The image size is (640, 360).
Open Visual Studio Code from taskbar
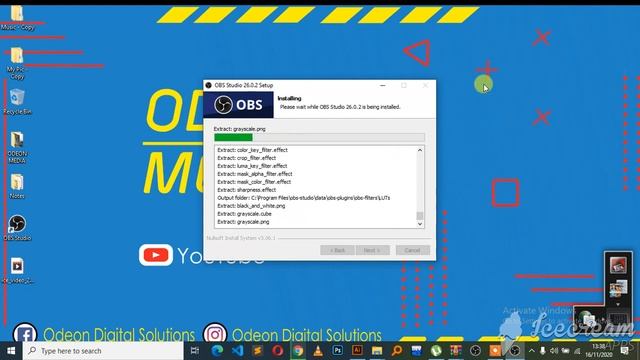237,351
